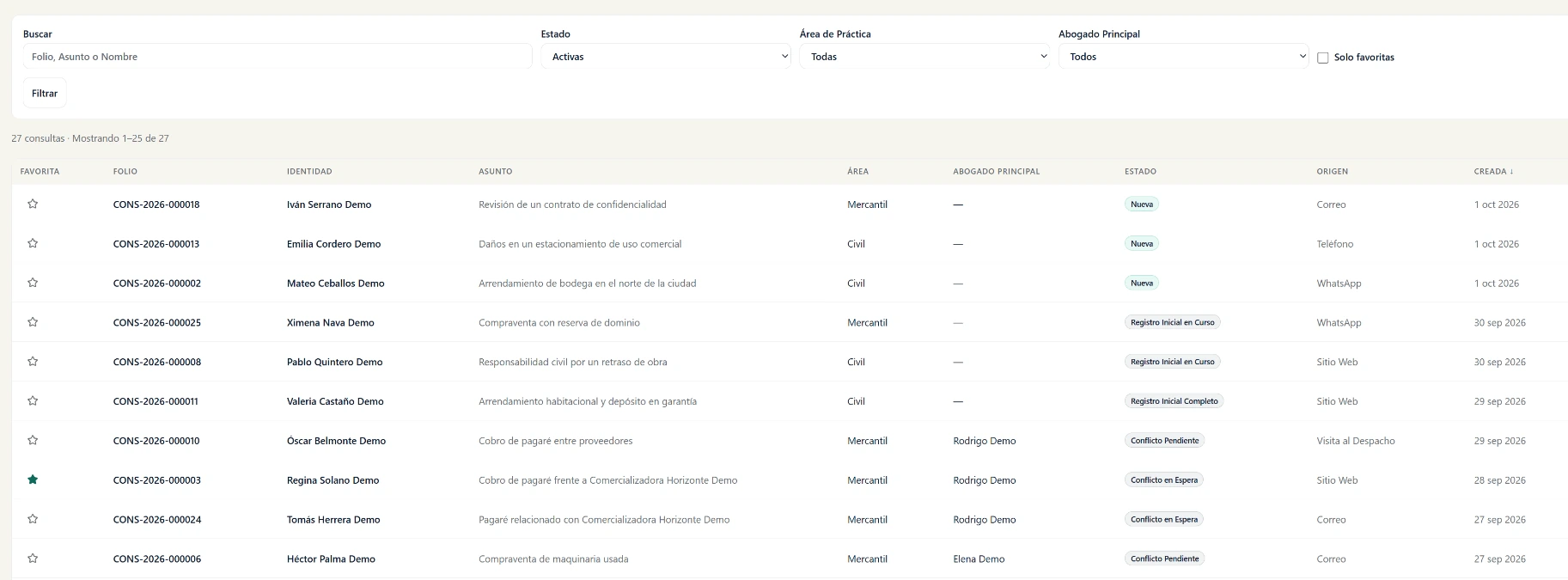Click Rodrigo Demo in Tomás Herrera row
Viewport: 1568px width, 580px height.
click(985, 520)
